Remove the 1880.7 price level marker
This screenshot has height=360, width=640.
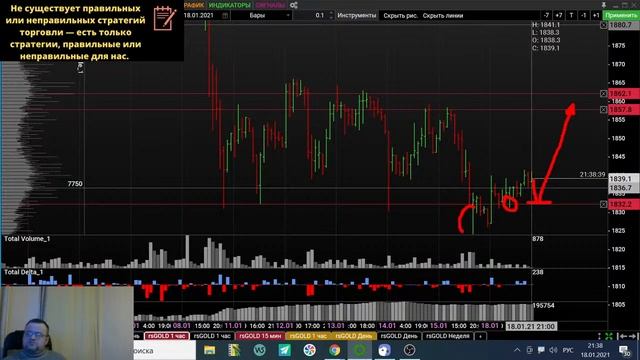(x=604, y=25)
